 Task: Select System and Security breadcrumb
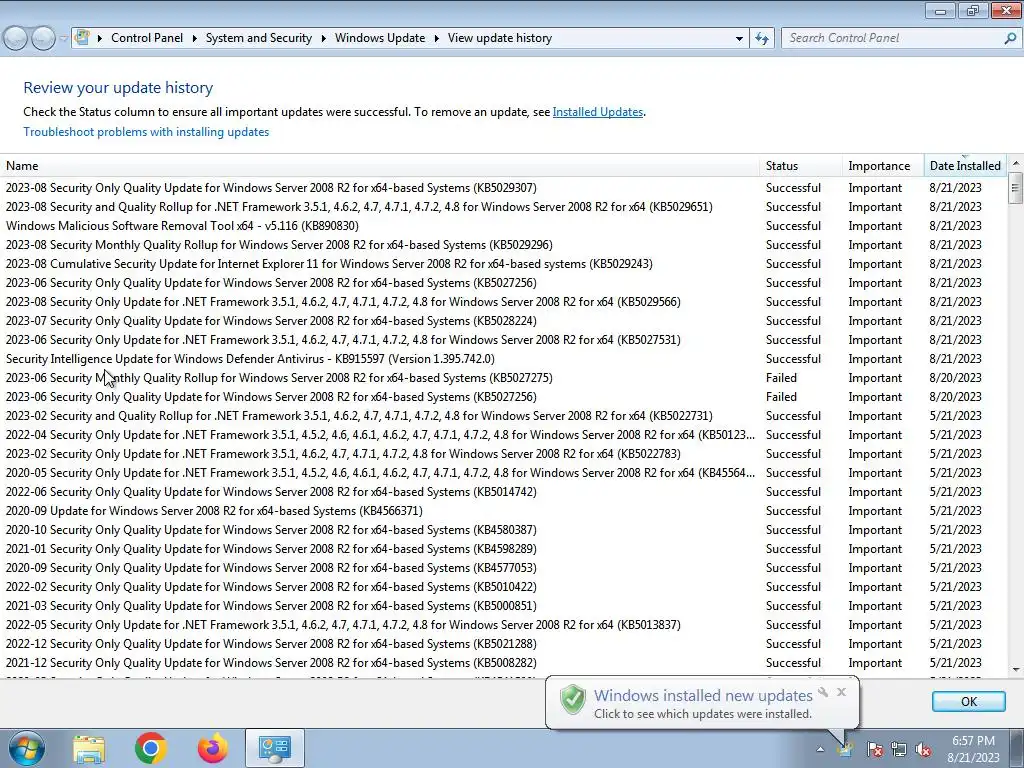(x=259, y=38)
